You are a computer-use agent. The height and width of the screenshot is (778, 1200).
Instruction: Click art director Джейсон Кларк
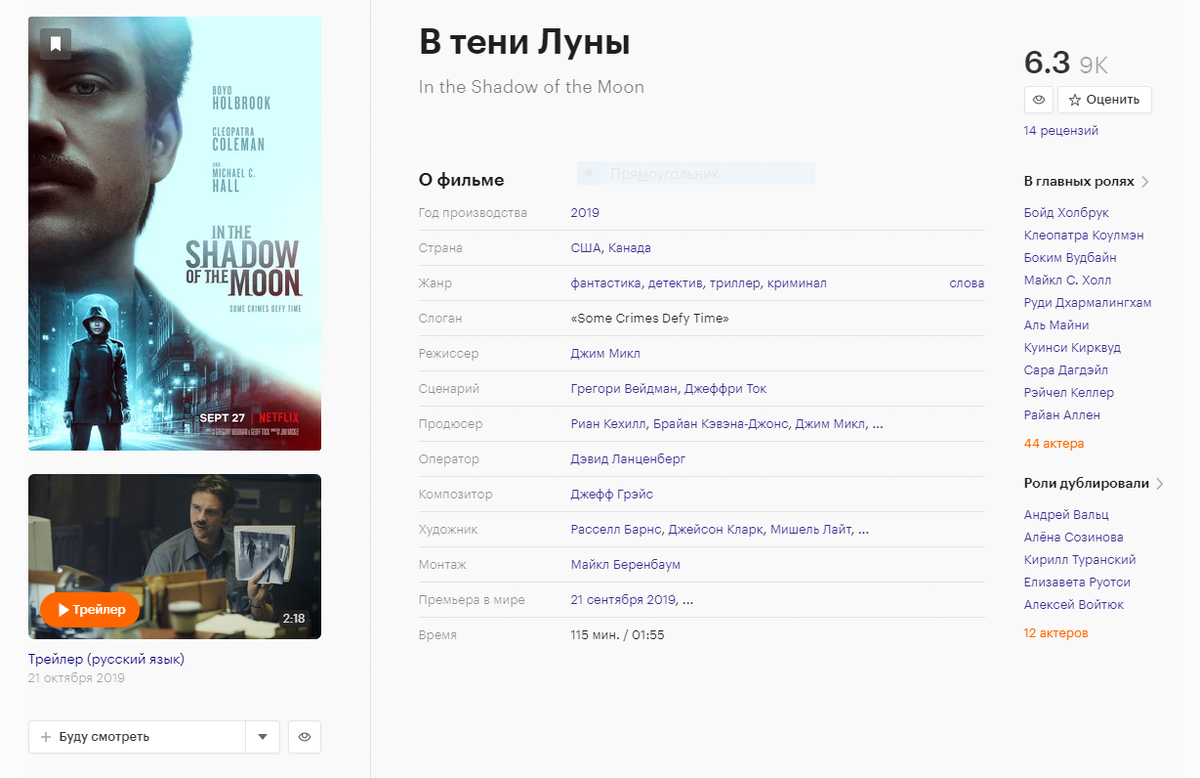pyautogui.click(x=715, y=530)
